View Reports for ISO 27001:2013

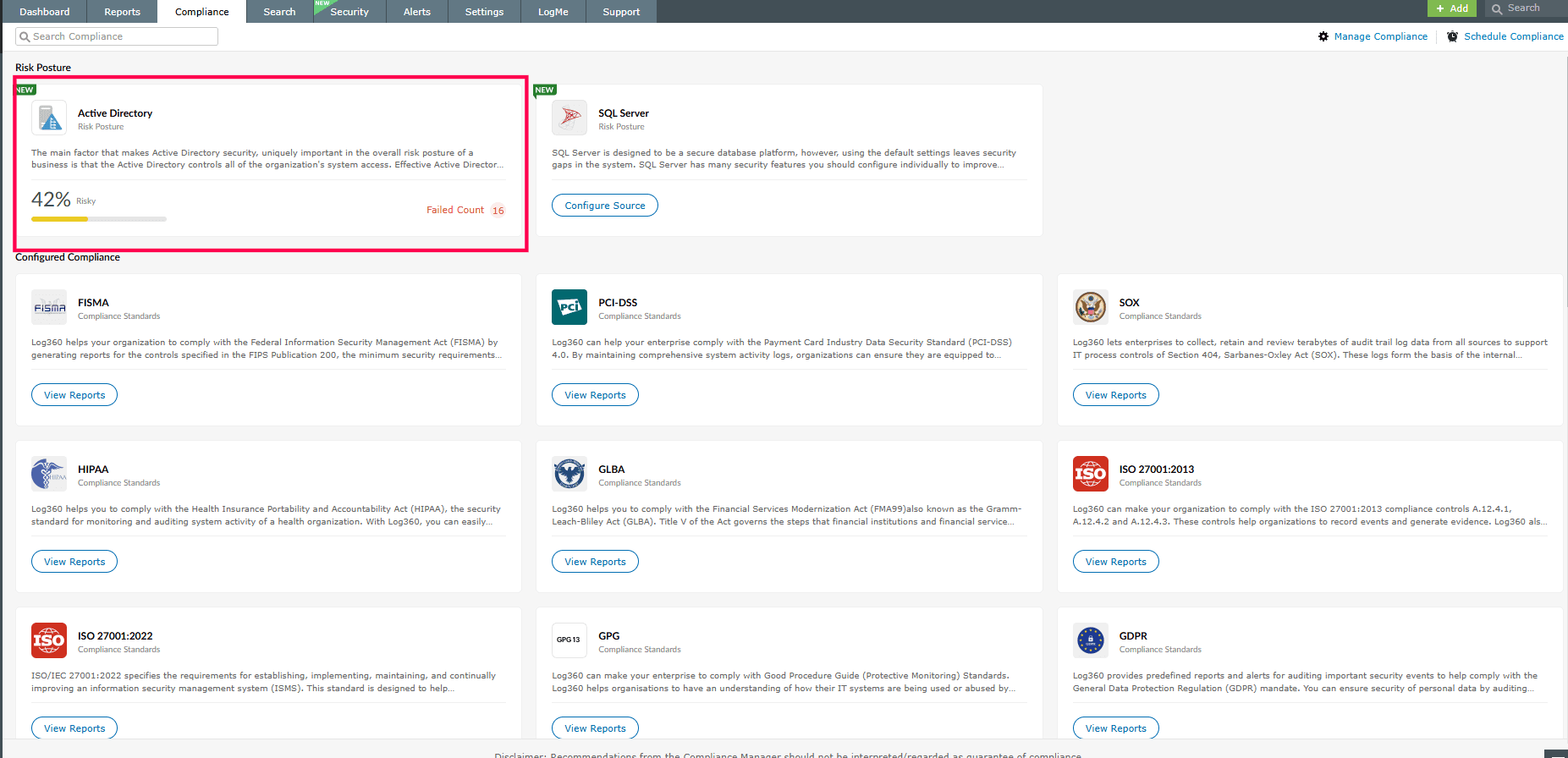coord(1116,562)
